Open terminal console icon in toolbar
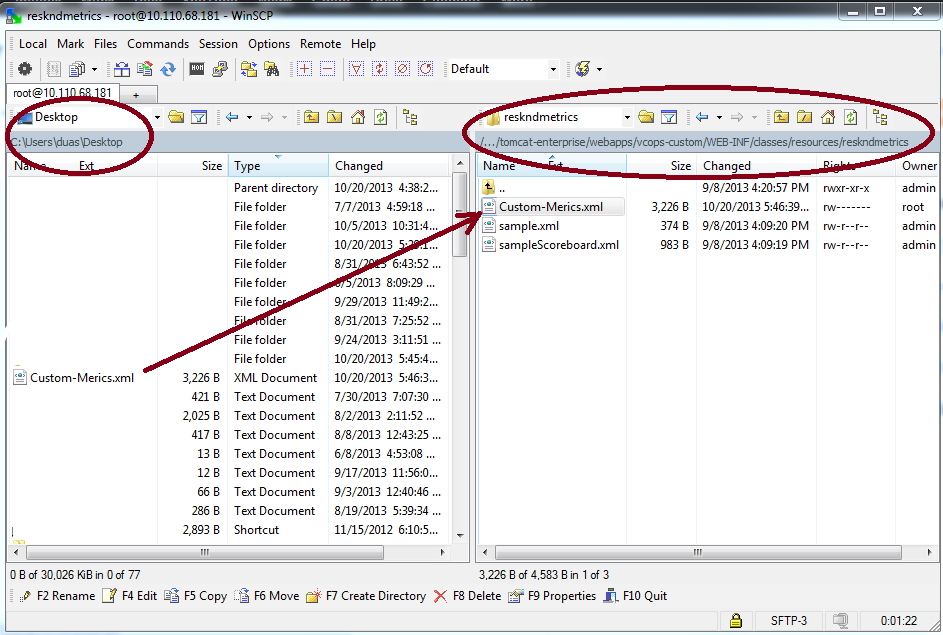The height and width of the screenshot is (635, 943). coord(197,69)
